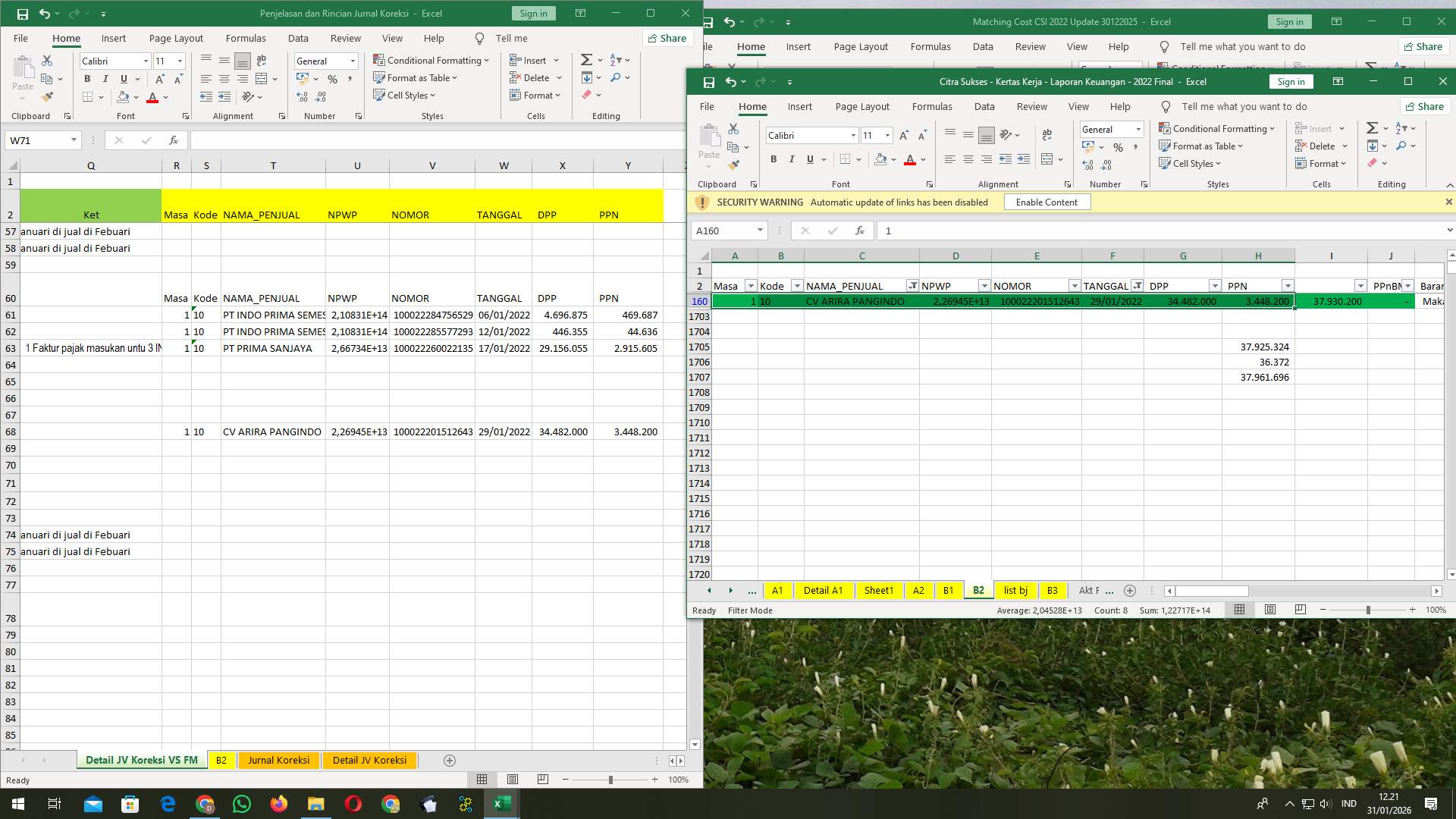Switch to the Jurnal Koreksi sheet tab
1456x819 pixels.
pos(278,760)
